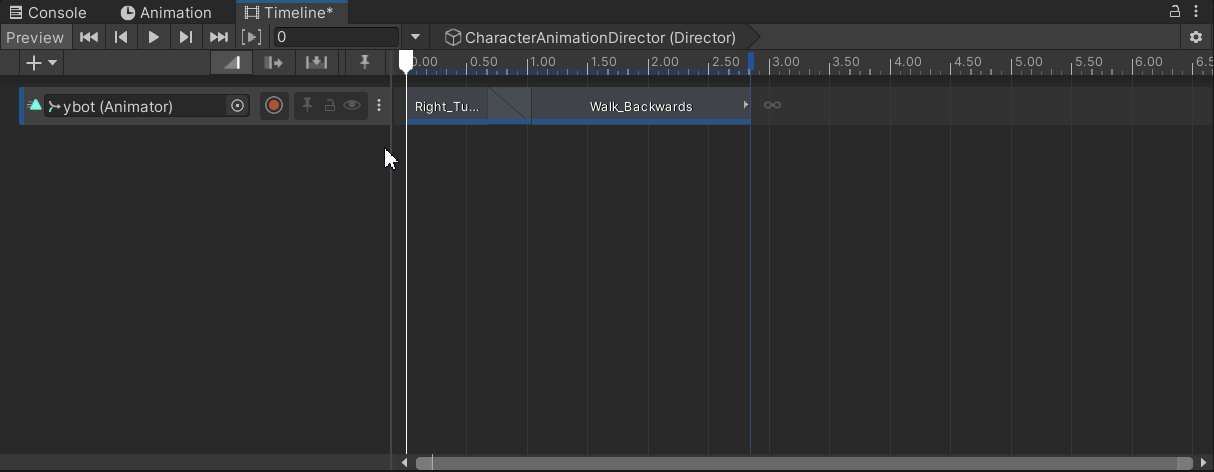Lock the ybot track
Screen dimensions: 1214x472
pos(328,105)
